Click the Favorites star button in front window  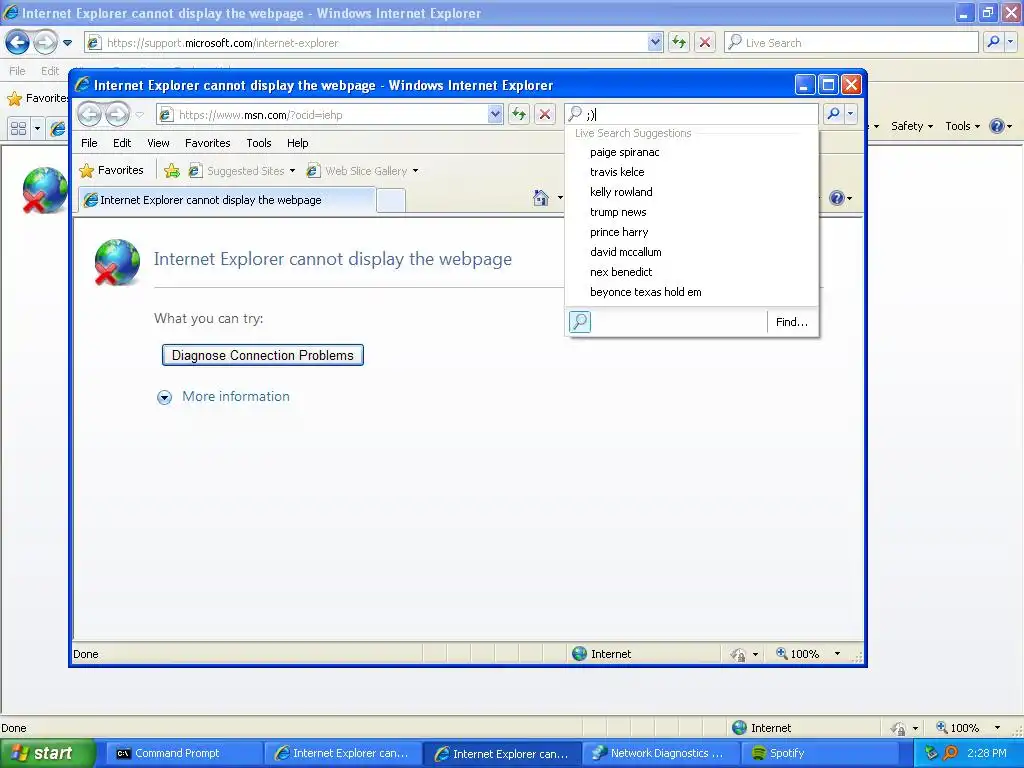(112, 170)
